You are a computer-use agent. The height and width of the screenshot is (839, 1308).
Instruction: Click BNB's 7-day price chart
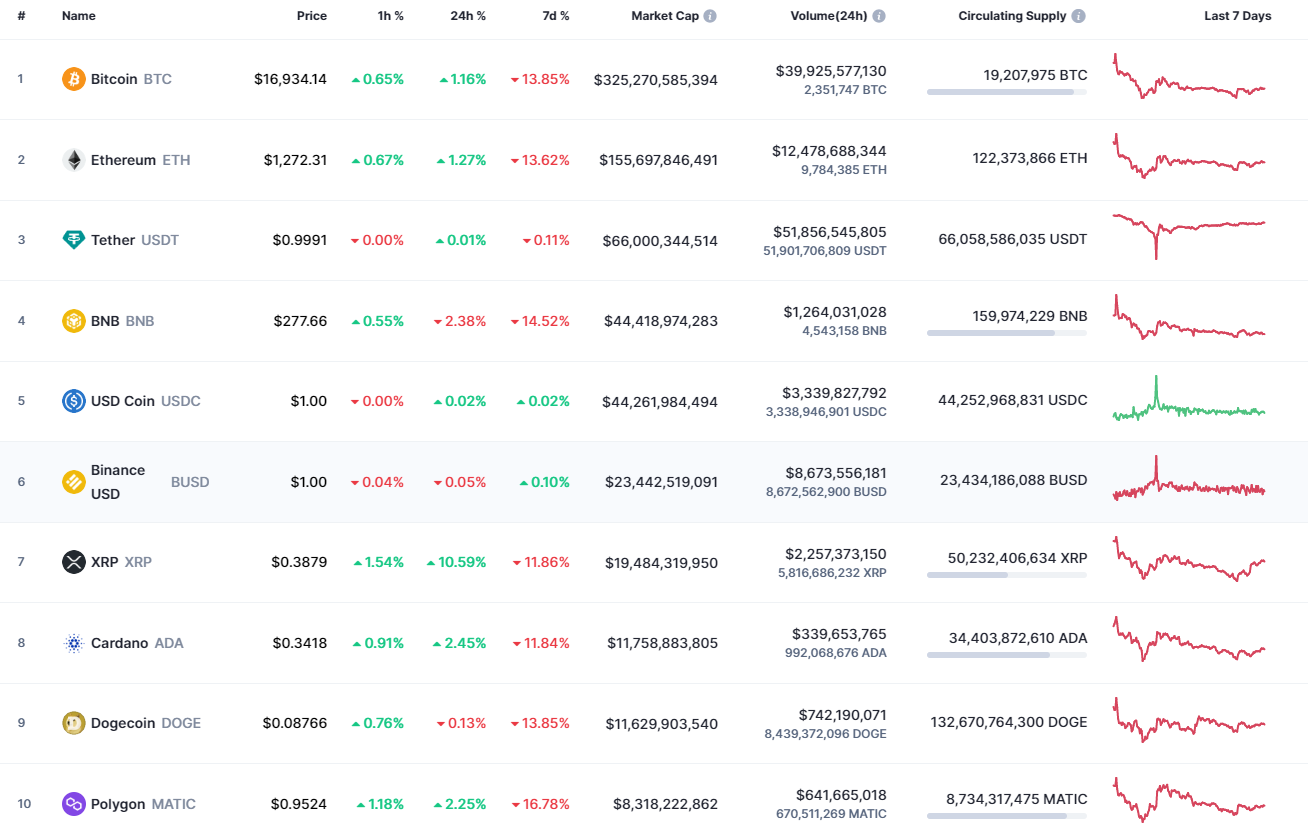tap(1189, 319)
